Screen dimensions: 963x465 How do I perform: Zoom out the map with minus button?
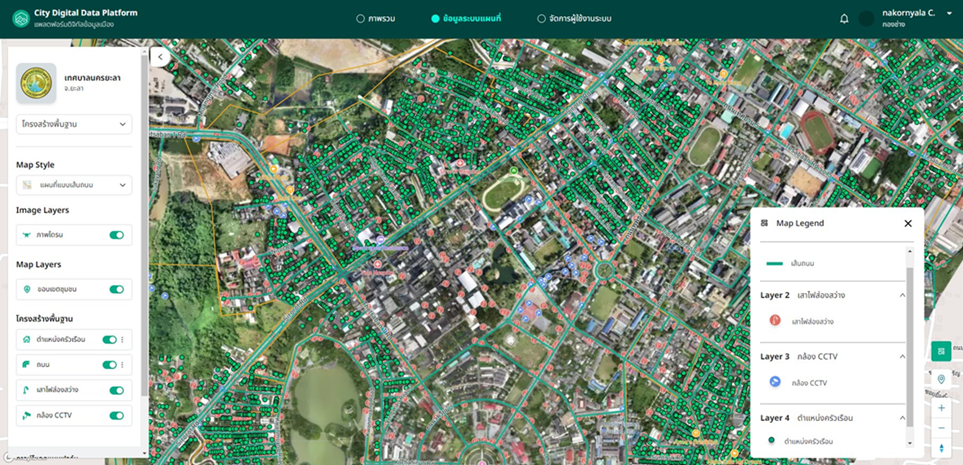pyautogui.click(x=940, y=427)
